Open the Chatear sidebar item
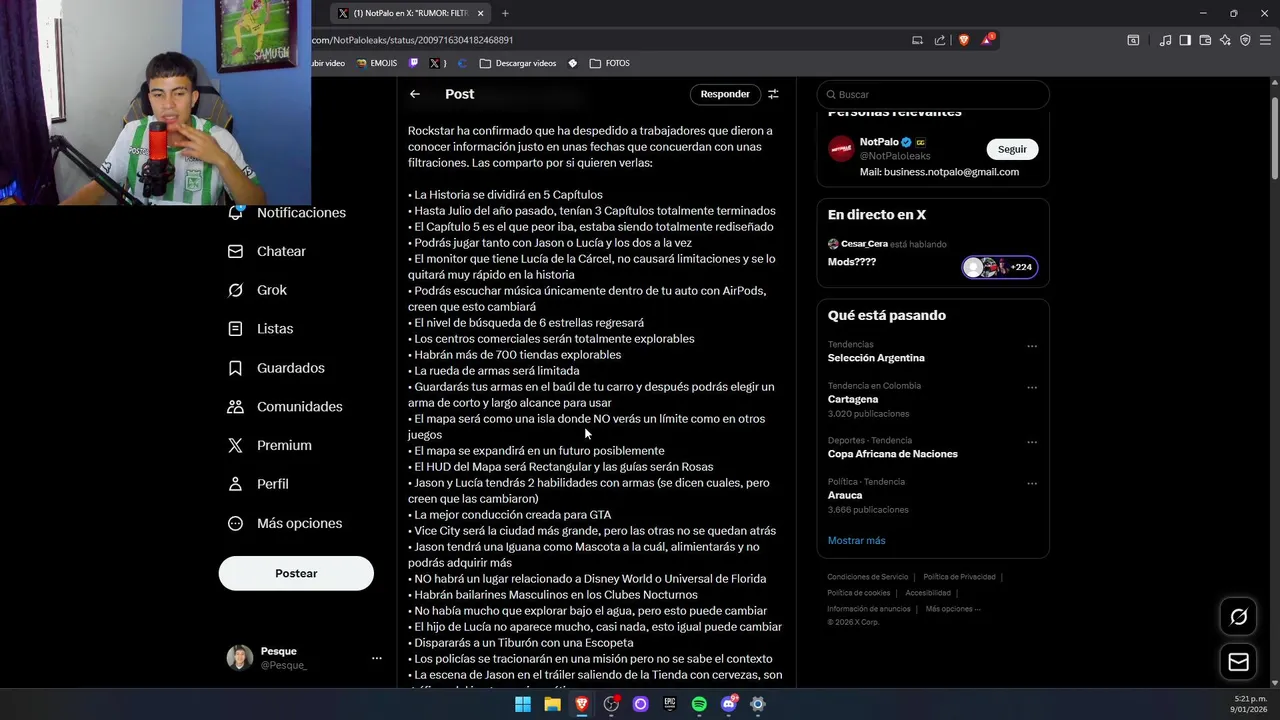This screenshot has width=1280, height=720. [268, 251]
